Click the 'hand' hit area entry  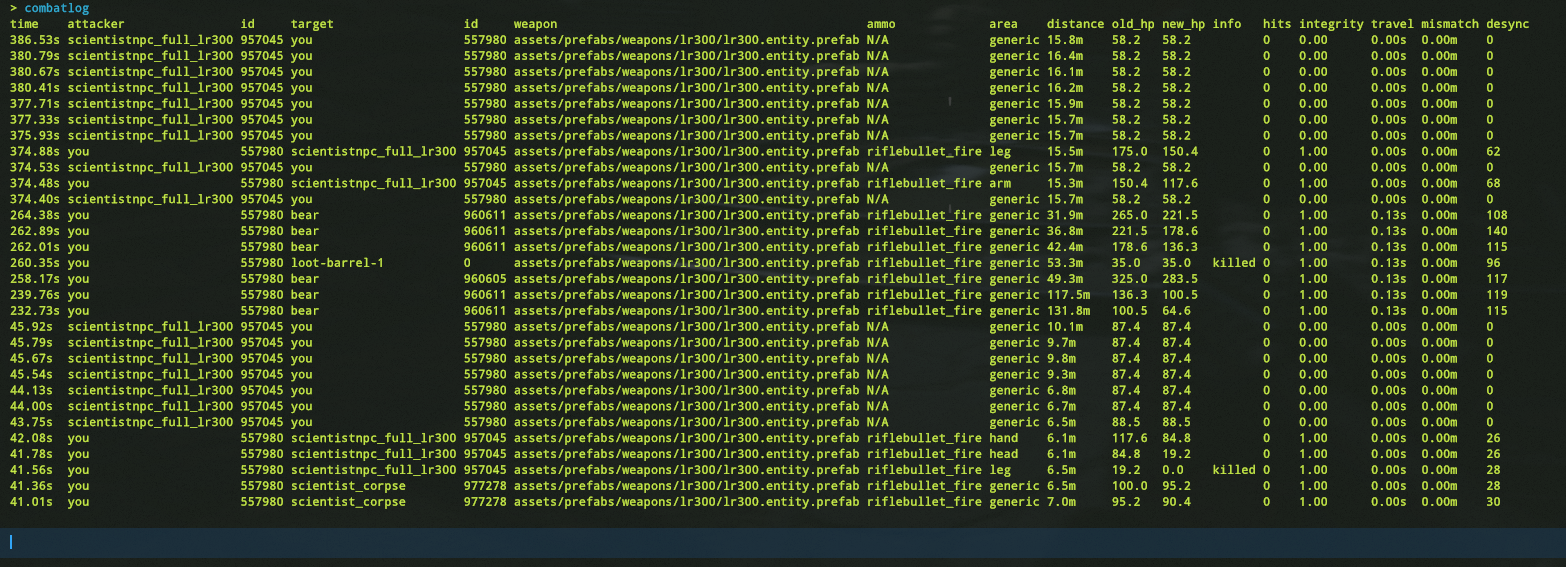click(x=1003, y=438)
